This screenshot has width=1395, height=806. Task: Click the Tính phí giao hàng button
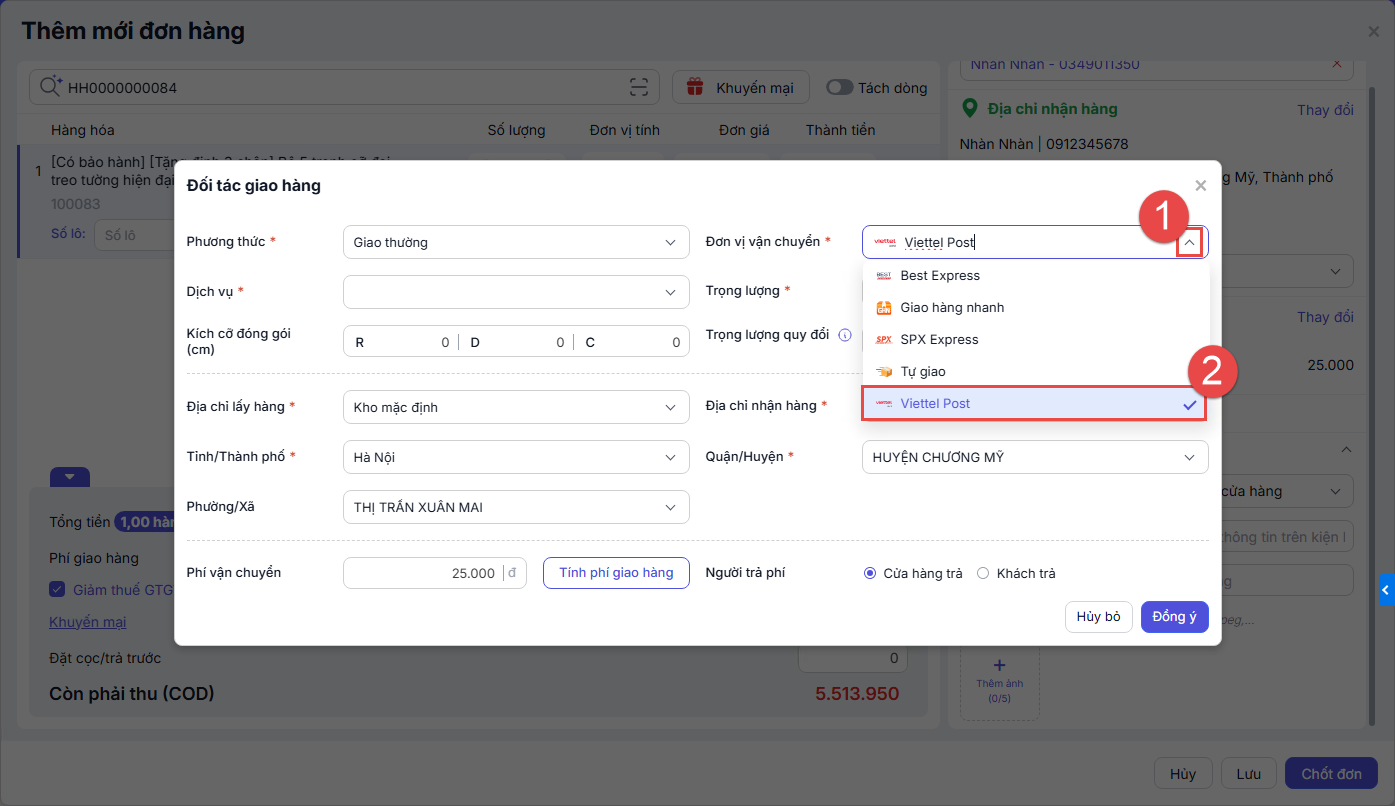(x=616, y=573)
